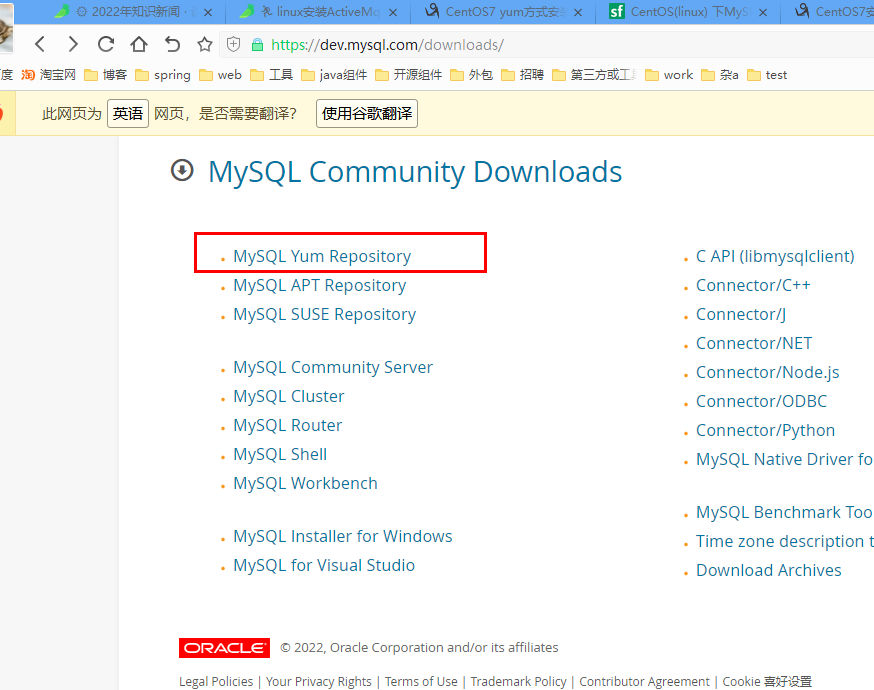Open the 开源组件 bookmark folder
Viewport: 874px width, 690px height.
pyautogui.click(x=409, y=75)
